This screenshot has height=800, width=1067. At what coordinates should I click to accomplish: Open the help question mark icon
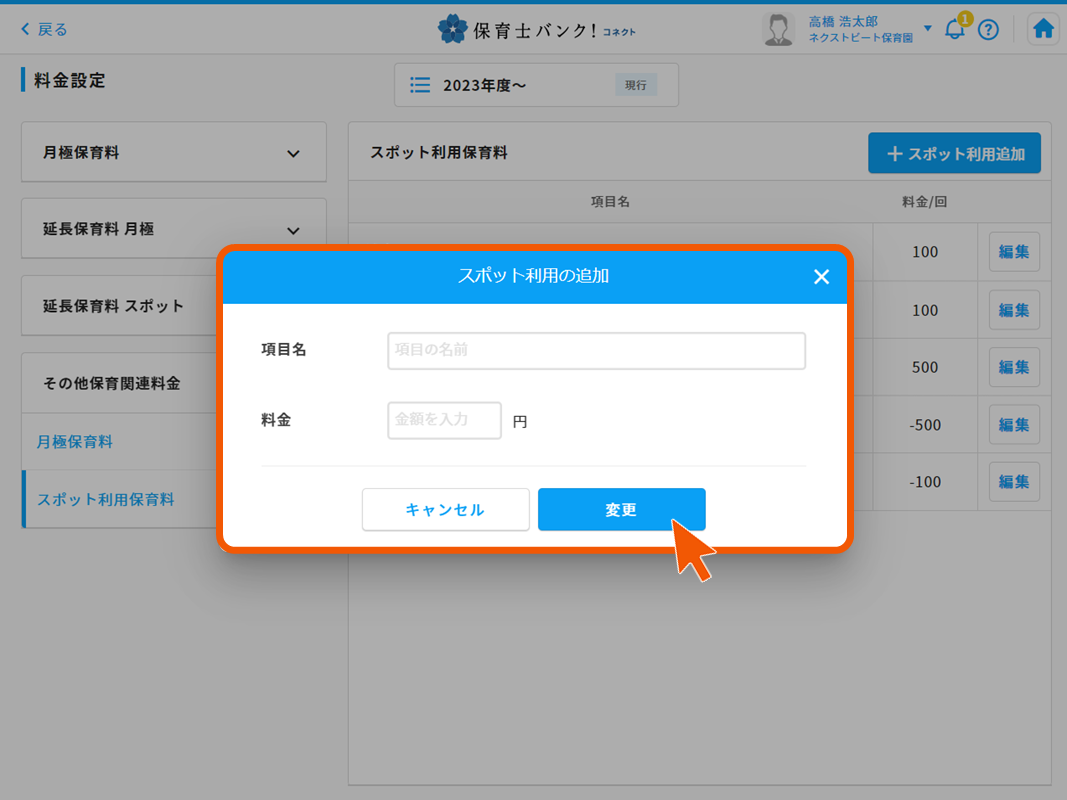click(988, 29)
